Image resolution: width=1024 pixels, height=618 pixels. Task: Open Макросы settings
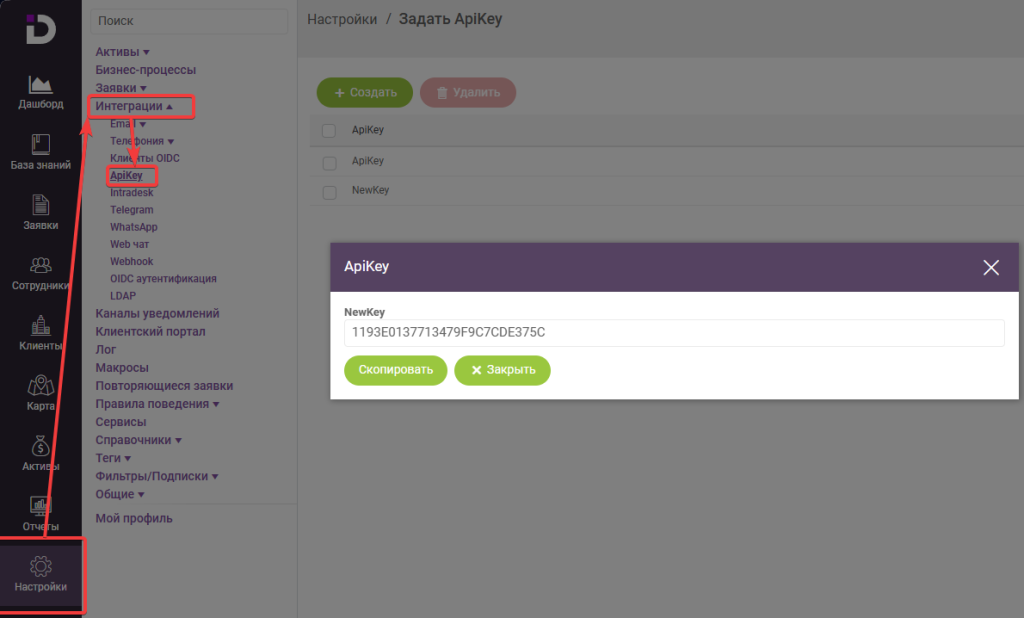(121, 368)
